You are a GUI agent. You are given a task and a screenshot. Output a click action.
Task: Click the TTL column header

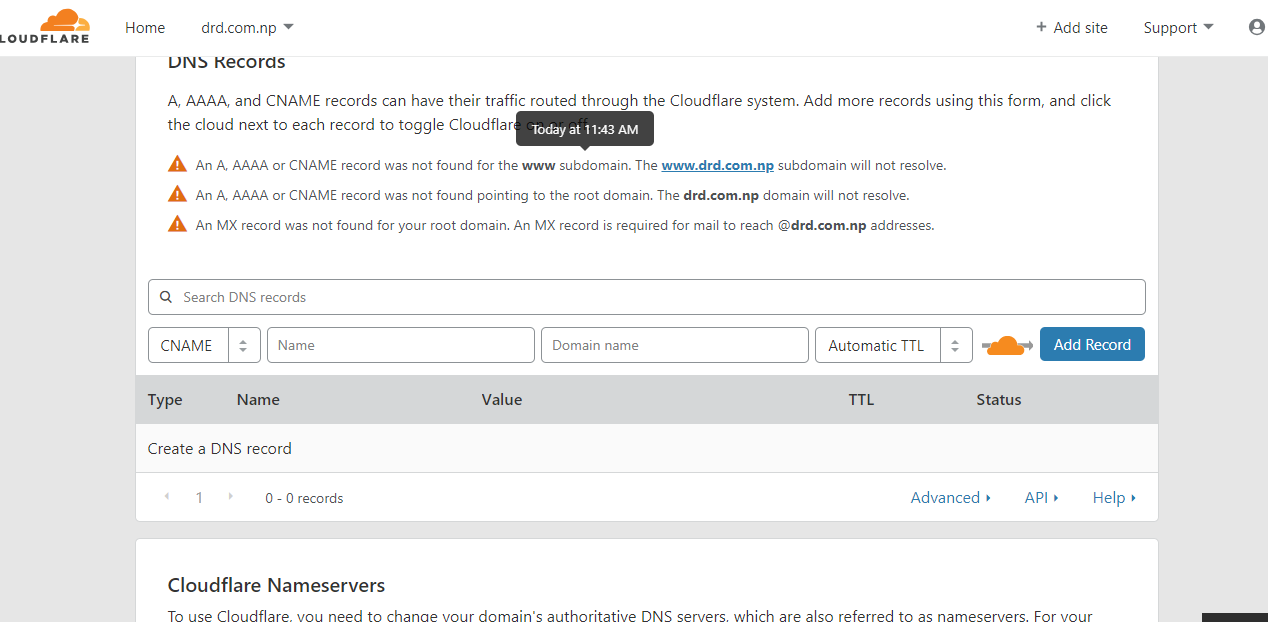click(861, 399)
